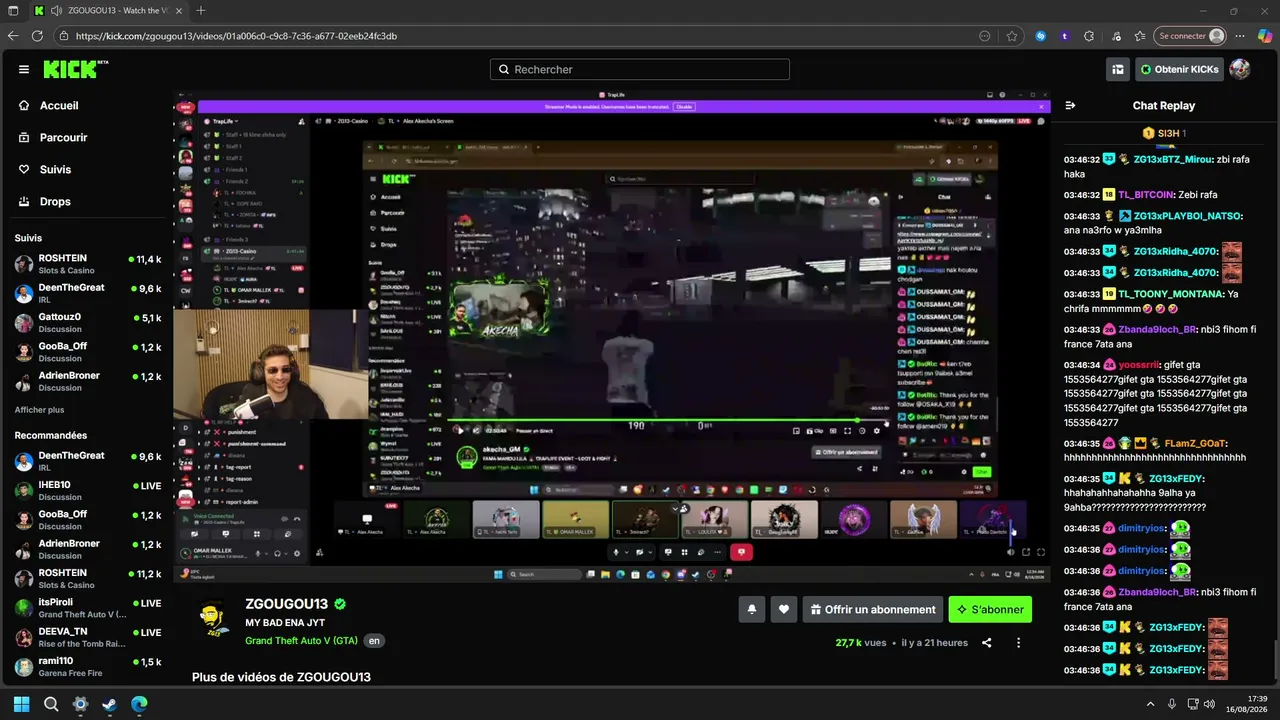
Task: Open the ZGOUGOU13 channel name link
Action: pos(287,604)
